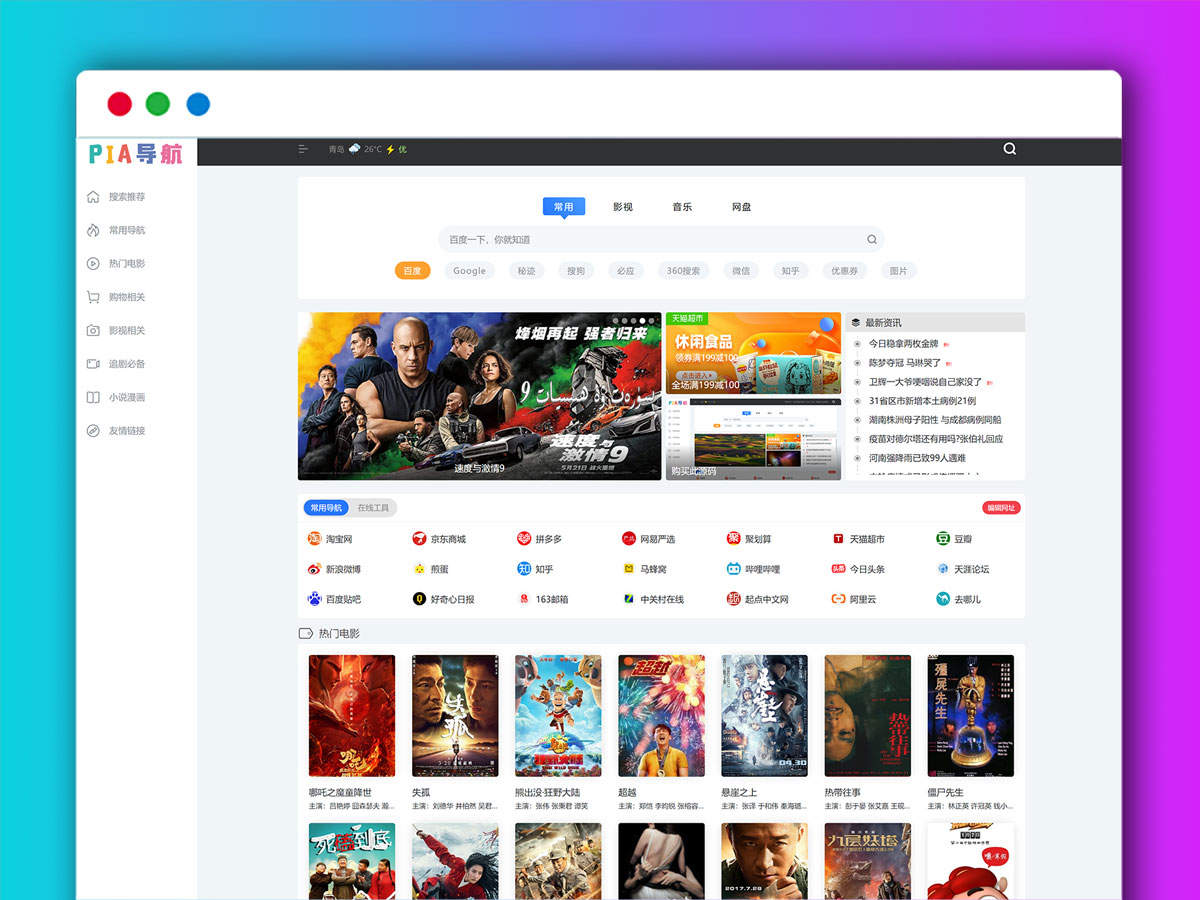Toggle the sidebar collapse menu icon

point(303,149)
